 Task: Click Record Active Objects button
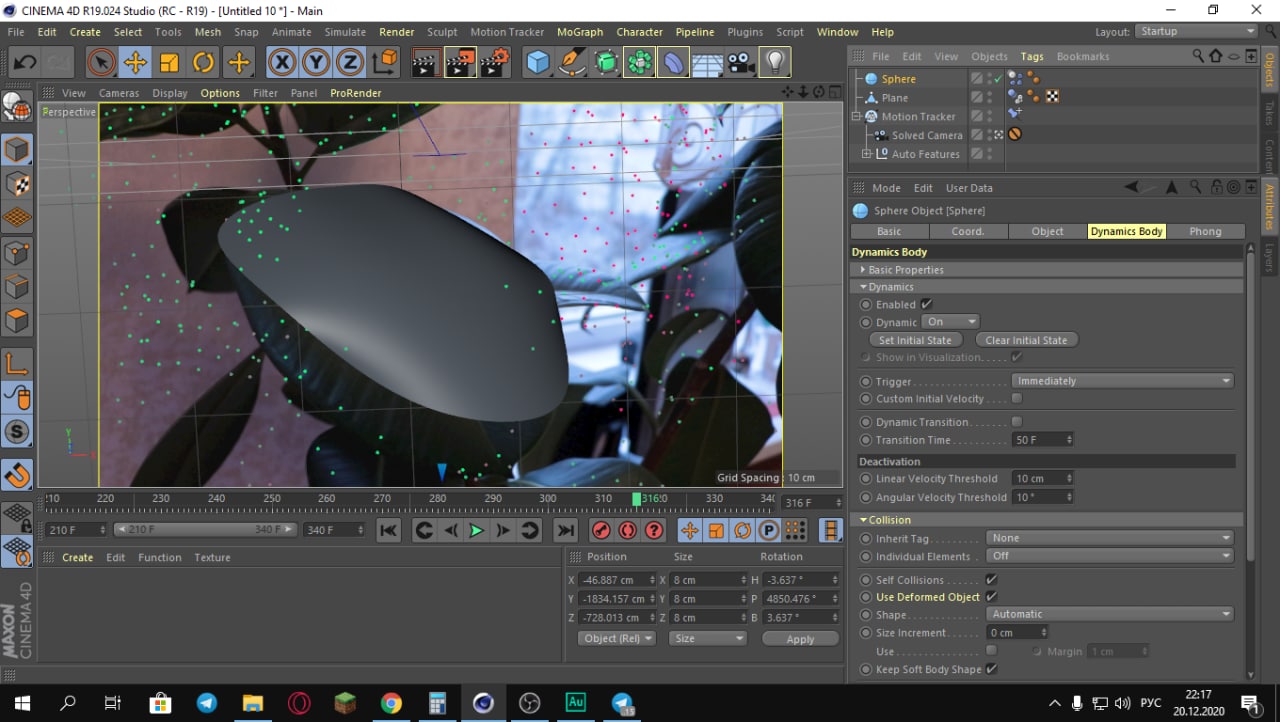point(601,530)
